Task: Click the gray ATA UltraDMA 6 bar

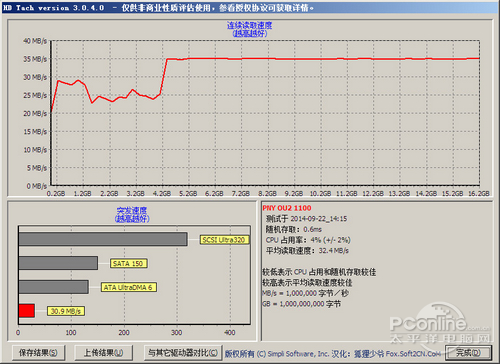Action: [x=54, y=287]
